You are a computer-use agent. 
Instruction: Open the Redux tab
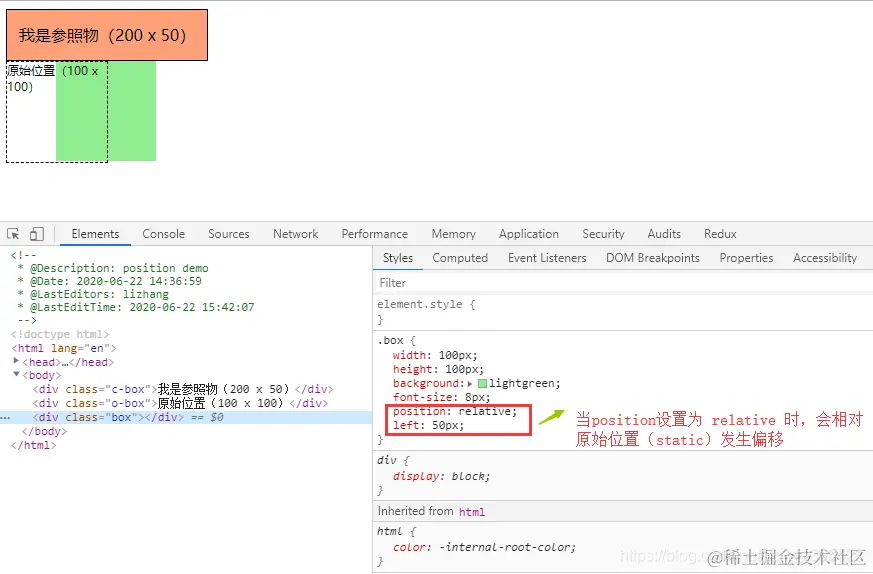click(720, 234)
